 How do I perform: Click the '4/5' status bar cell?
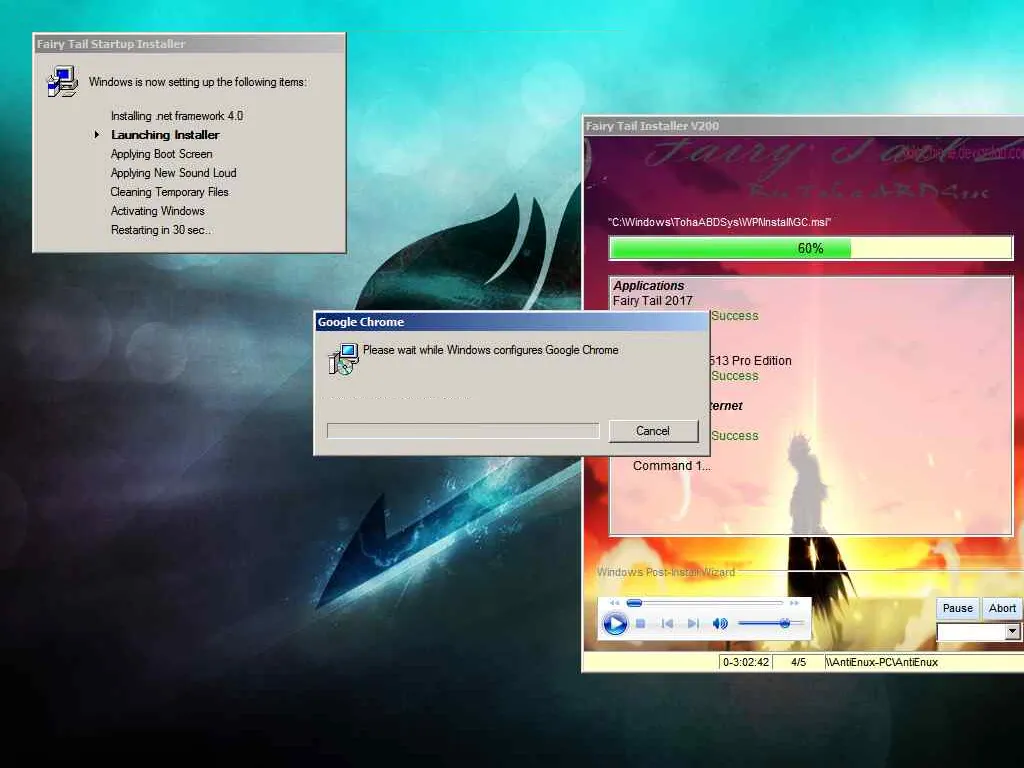pyautogui.click(x=798, y=662)
